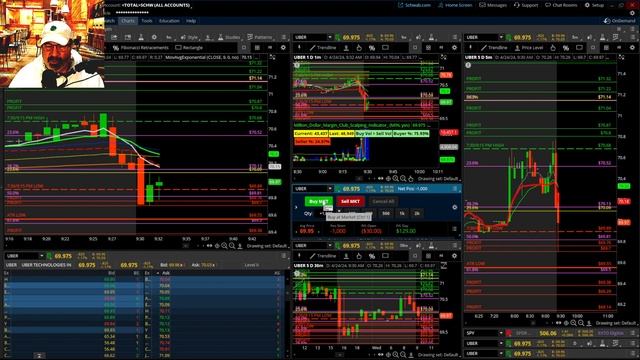Open Studies menu in left chart toolbar
Image resolution: width=640 pixels, height=360 pixels.
point(229,37)
